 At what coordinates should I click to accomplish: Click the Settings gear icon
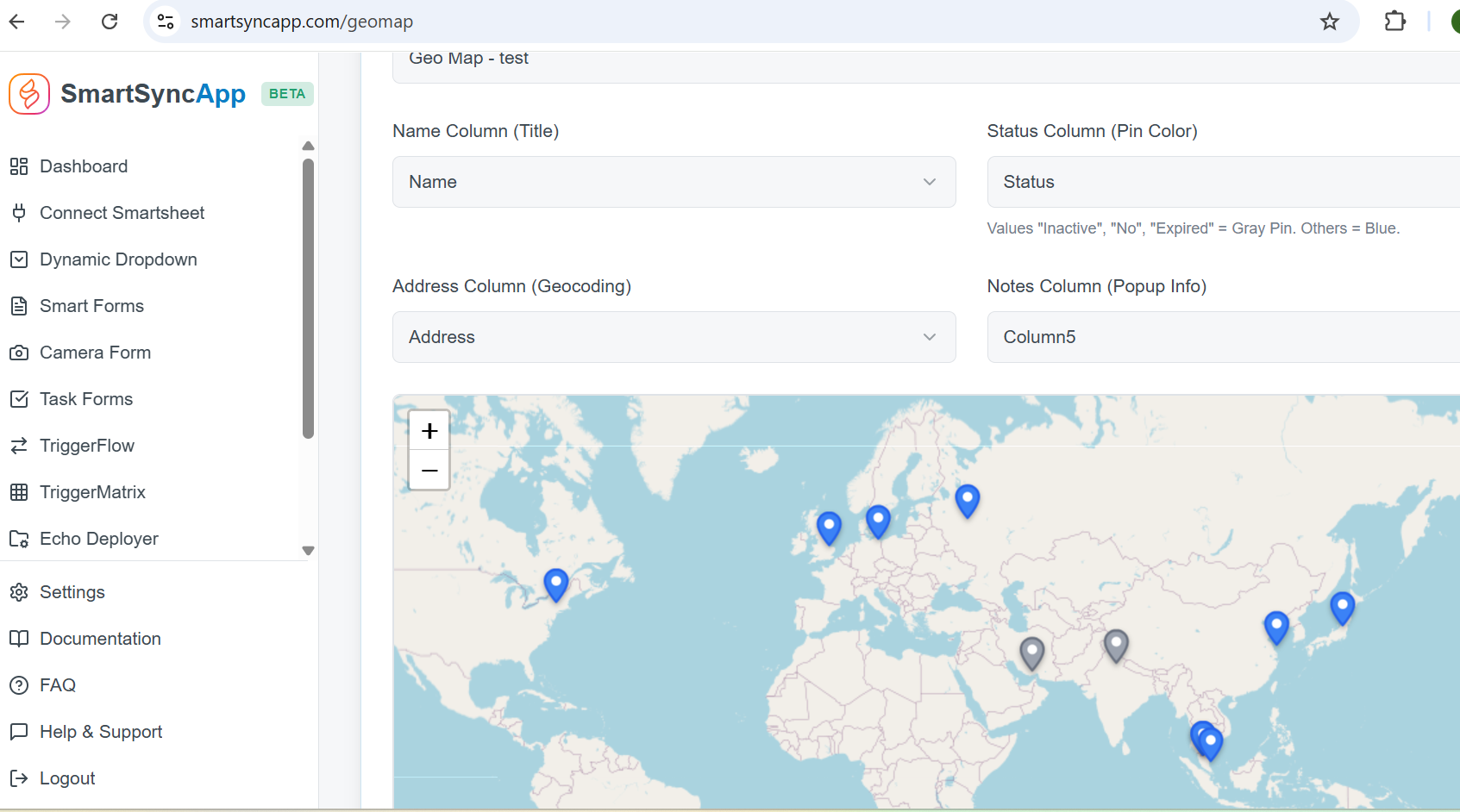coord(19,592)
